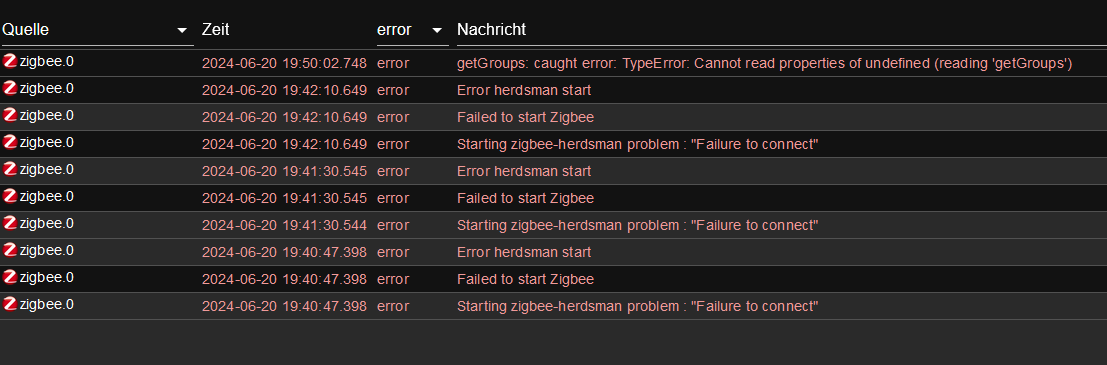This screenshot has height=365, width=1107.
Task: Click the 19:40:47 Failed to start Zigbee message
Action: click(x=525, y=280)
